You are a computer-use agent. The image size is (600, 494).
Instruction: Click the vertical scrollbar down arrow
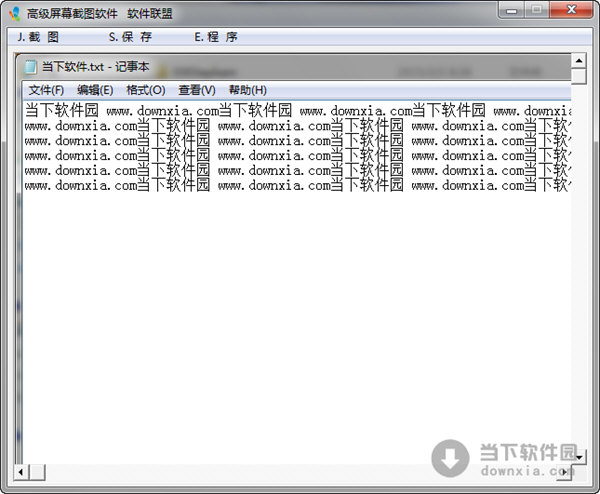(x=579, y=457)
